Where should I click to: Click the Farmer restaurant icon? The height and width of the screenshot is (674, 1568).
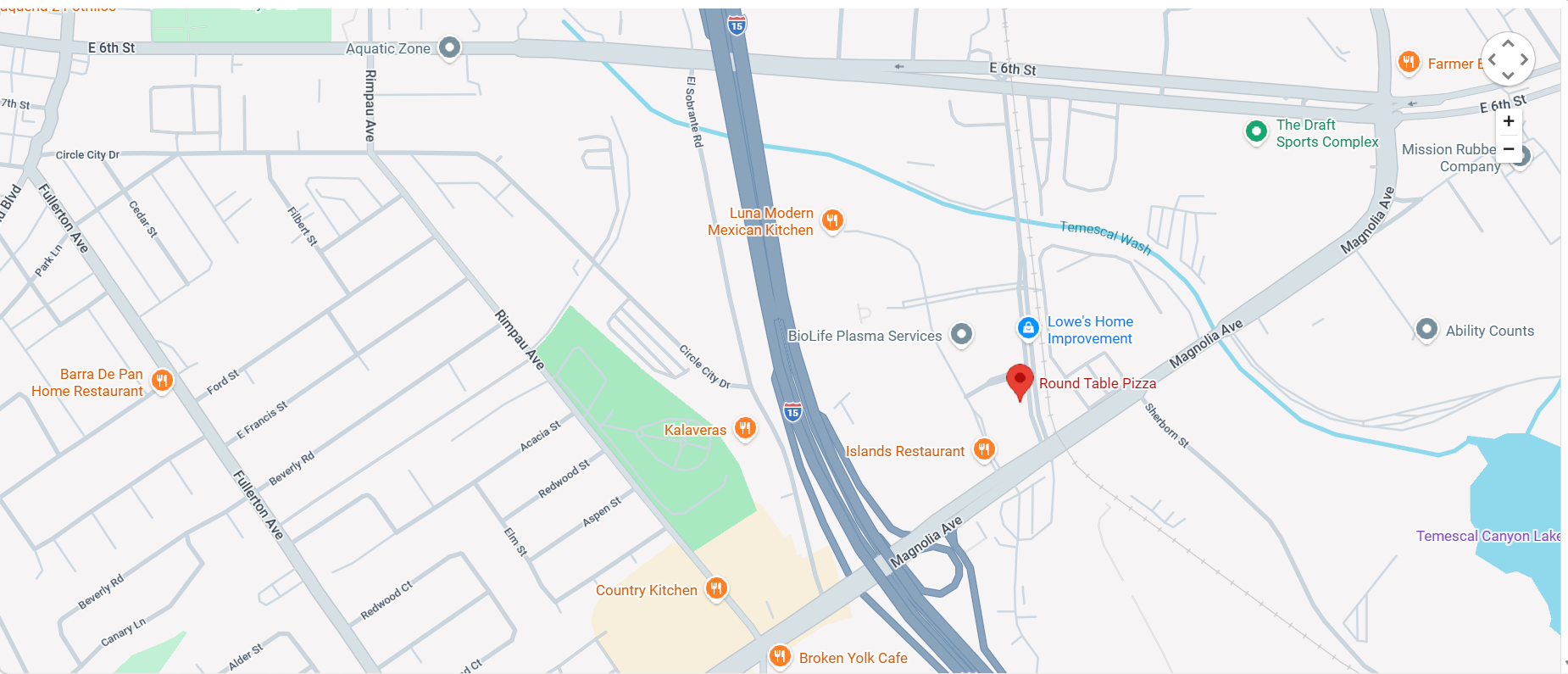(1409, 62)
